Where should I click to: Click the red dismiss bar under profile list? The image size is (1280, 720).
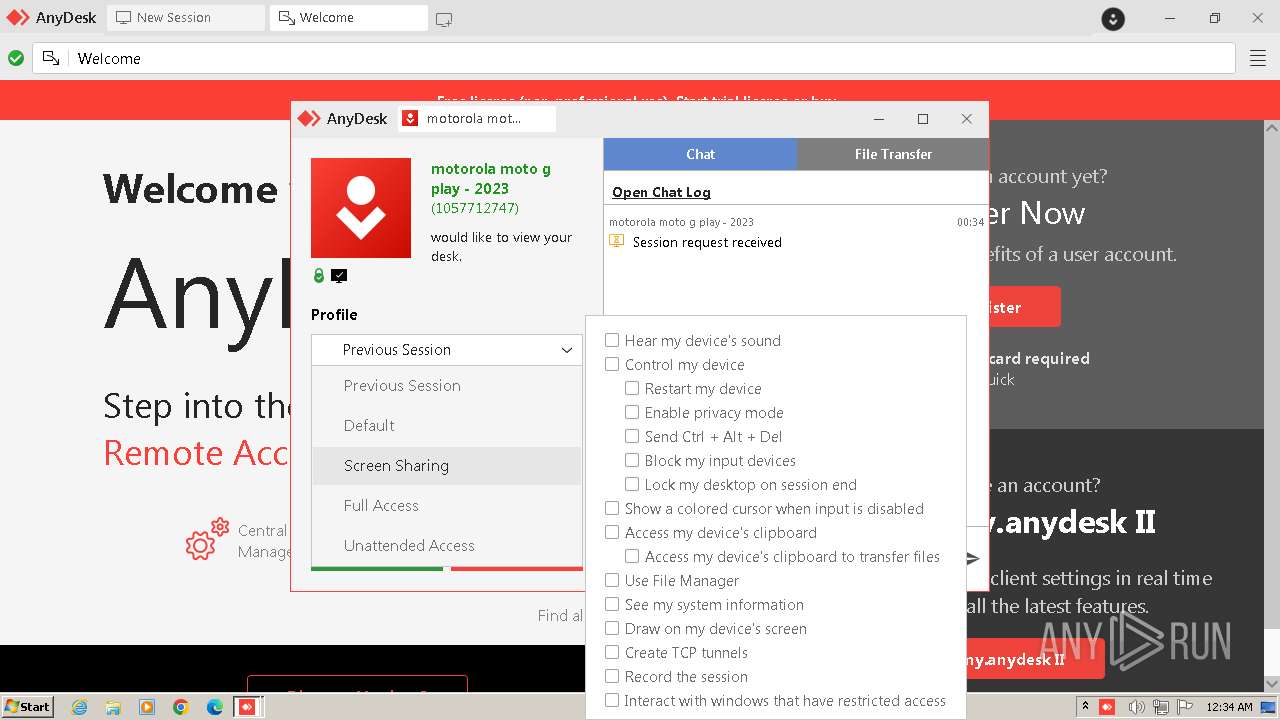tap(517, 569)
